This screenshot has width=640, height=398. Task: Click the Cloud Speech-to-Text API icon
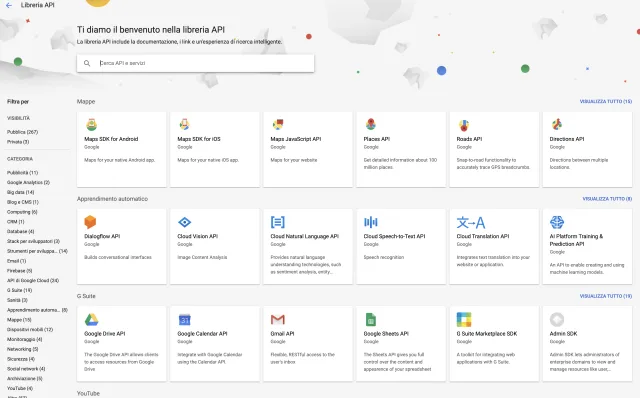pos(371,222)
